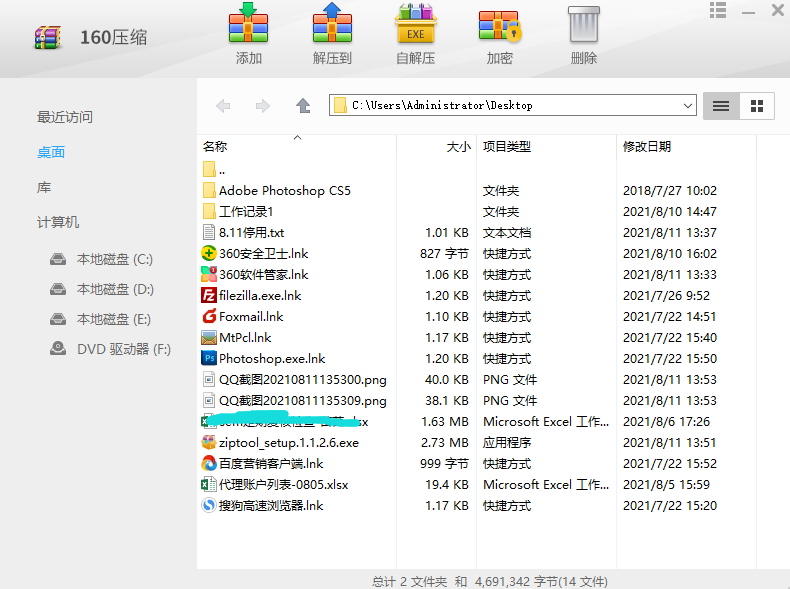Screen dimensions: 790x589
Task: Click the 解压到 (Extract to) toolbar icon
Action: (332, 22)
